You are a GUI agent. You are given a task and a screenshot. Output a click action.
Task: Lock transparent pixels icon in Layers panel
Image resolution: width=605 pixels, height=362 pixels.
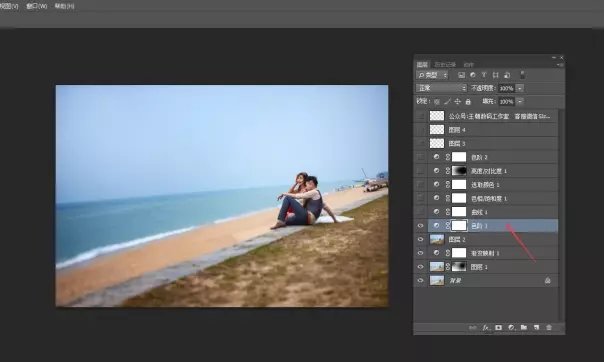click(437, 102)
